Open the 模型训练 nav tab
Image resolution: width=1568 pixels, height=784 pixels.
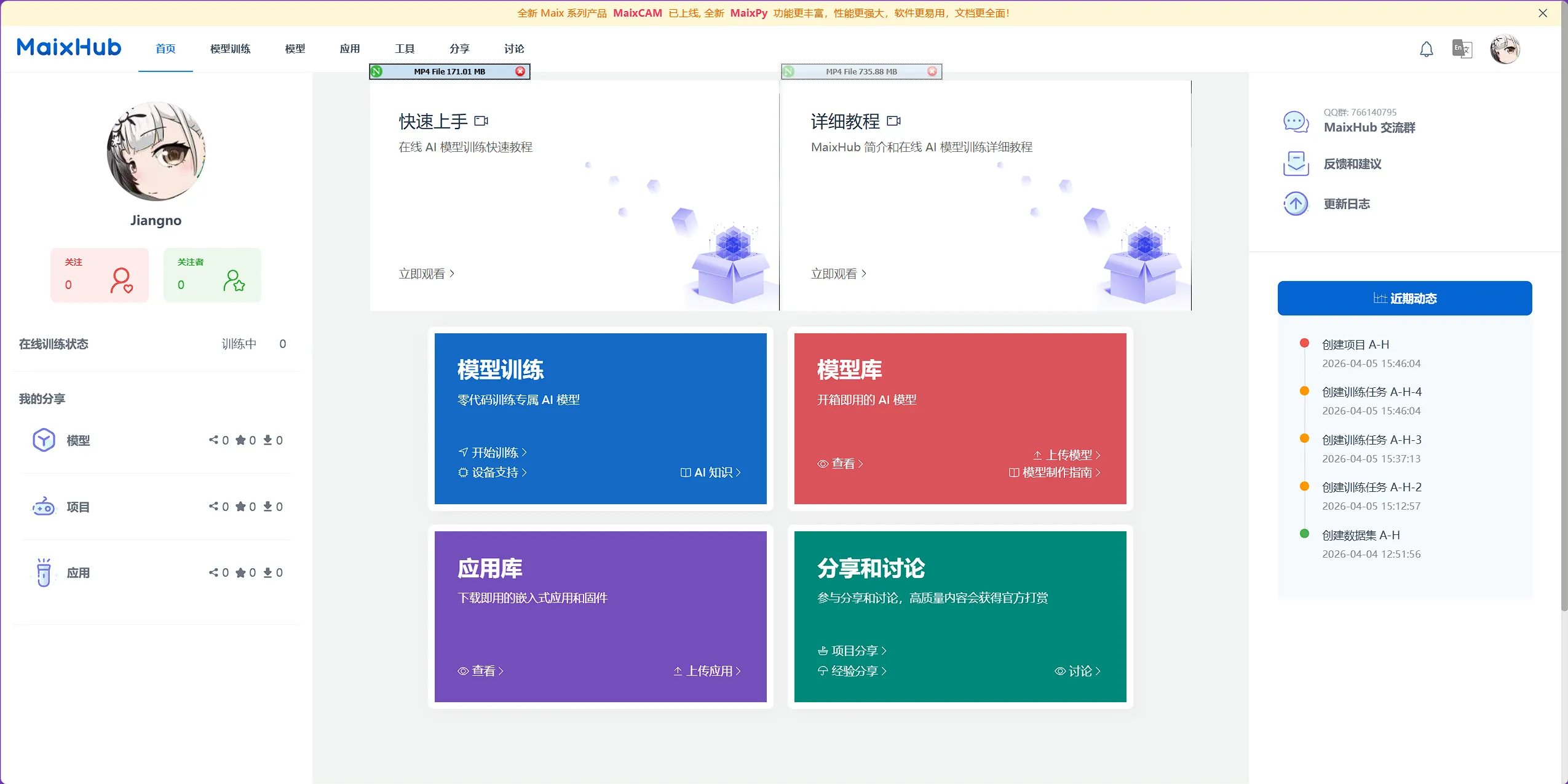point(230,49)
